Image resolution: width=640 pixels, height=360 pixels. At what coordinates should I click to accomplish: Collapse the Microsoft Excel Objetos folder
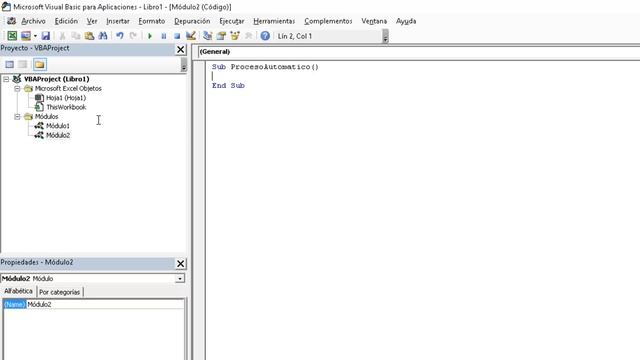pos(17,88)
